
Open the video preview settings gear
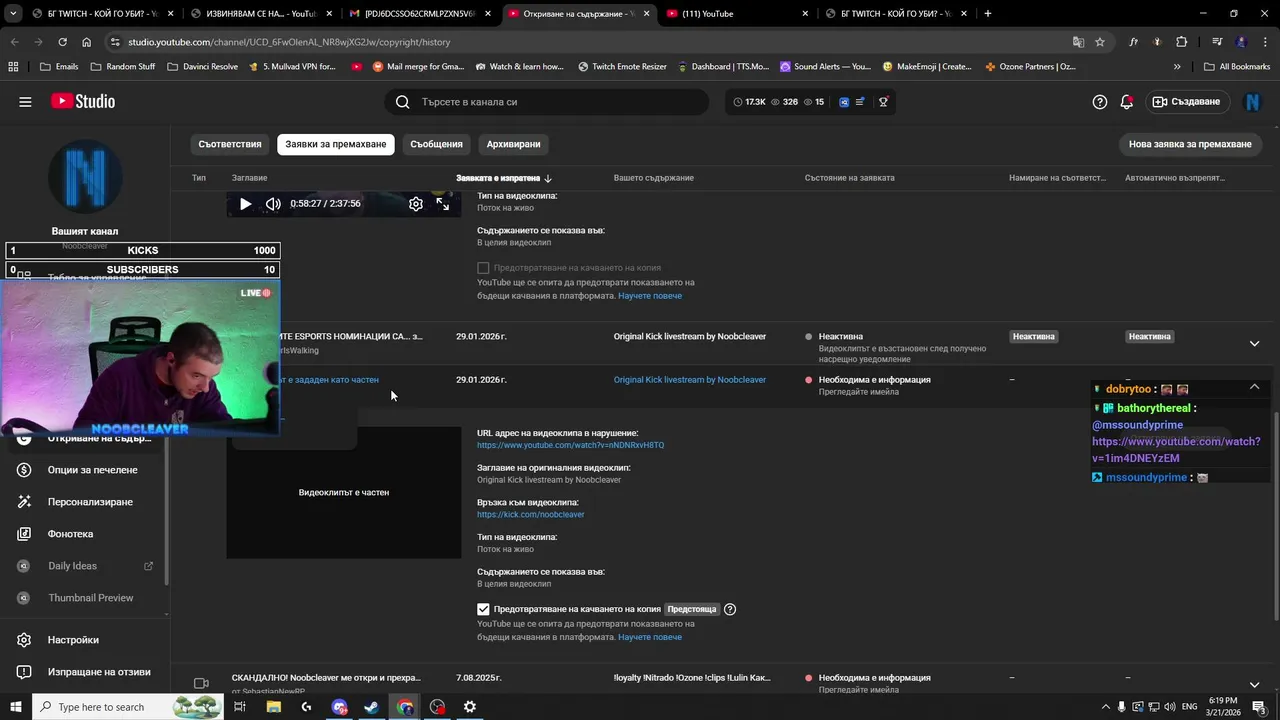[x=416, y=204]
